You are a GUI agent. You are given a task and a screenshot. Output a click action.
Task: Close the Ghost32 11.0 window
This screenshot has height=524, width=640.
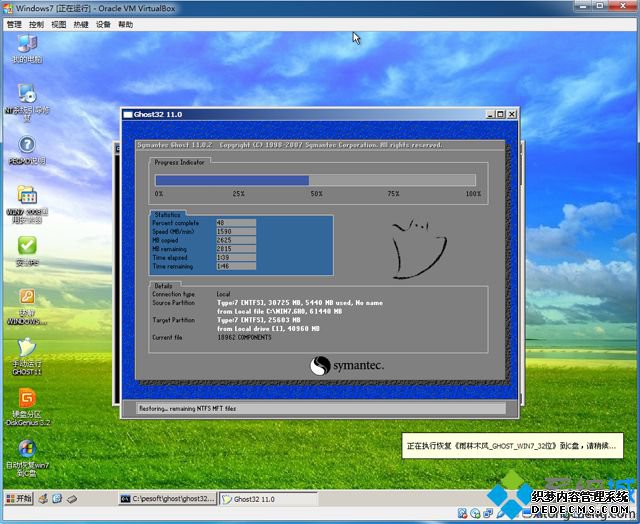pyautogui.click(x=511, y=115)
